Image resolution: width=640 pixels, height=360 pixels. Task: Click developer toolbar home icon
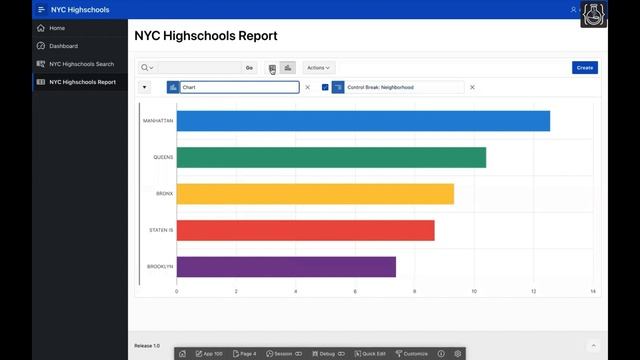click(x=182, y=354)
